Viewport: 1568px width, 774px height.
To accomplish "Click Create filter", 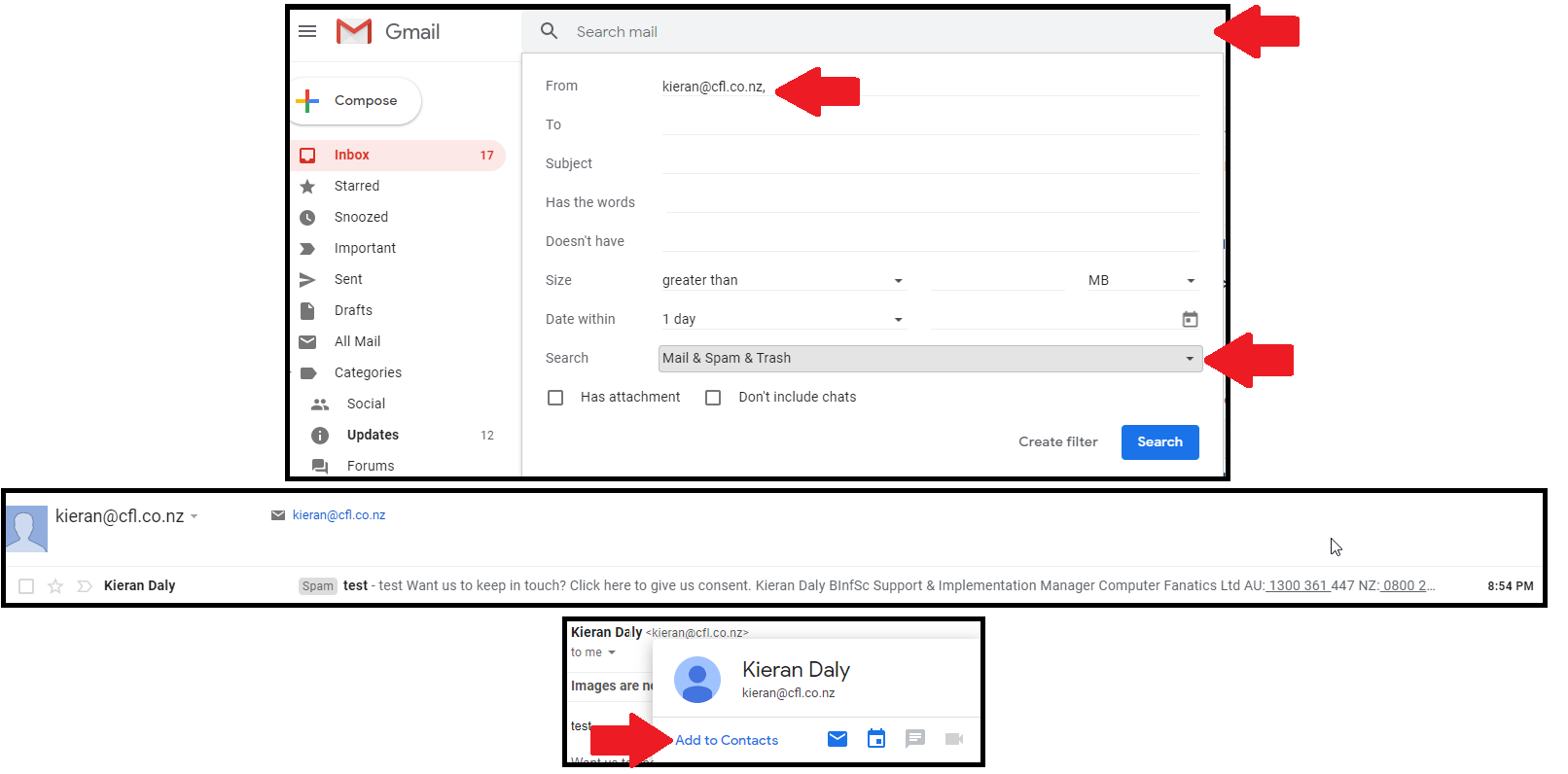I will tap(1058, 441).
